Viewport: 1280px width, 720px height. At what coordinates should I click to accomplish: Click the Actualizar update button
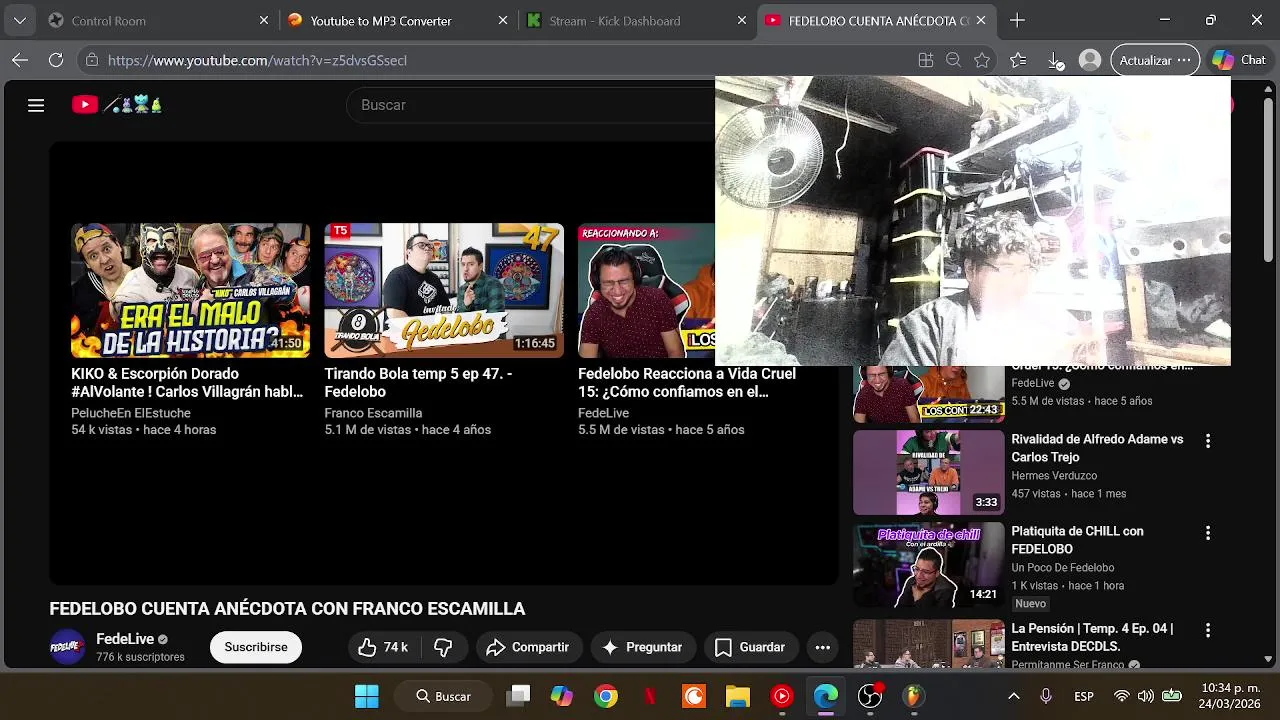tap(1155, 60)
